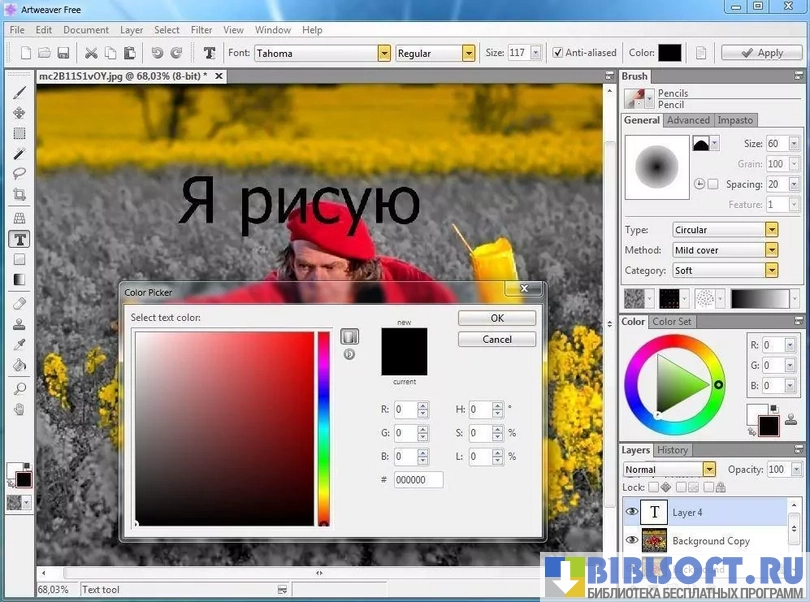Select the Paint Bucket fill tool

pyautogui.click(x=19, y=364)
